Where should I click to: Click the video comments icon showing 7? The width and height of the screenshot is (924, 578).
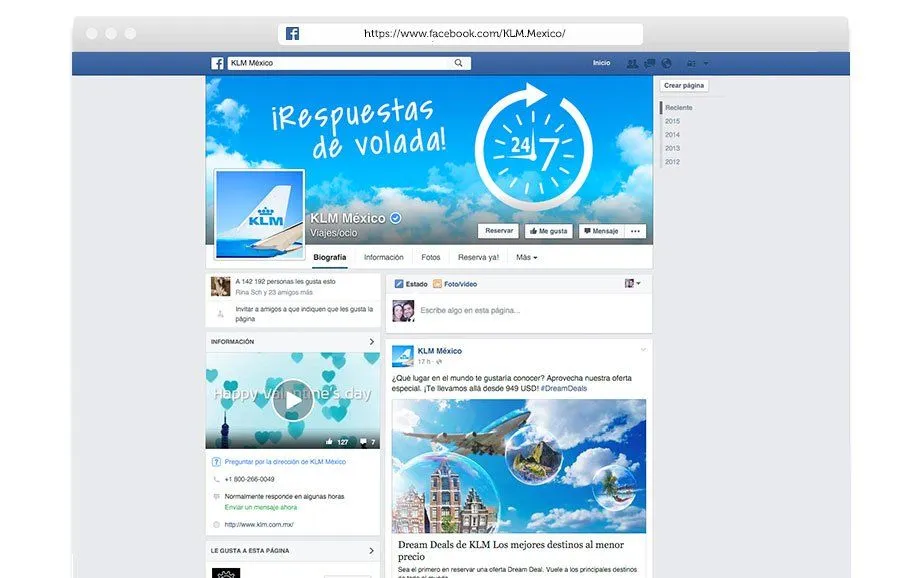(x=363, y=441)
